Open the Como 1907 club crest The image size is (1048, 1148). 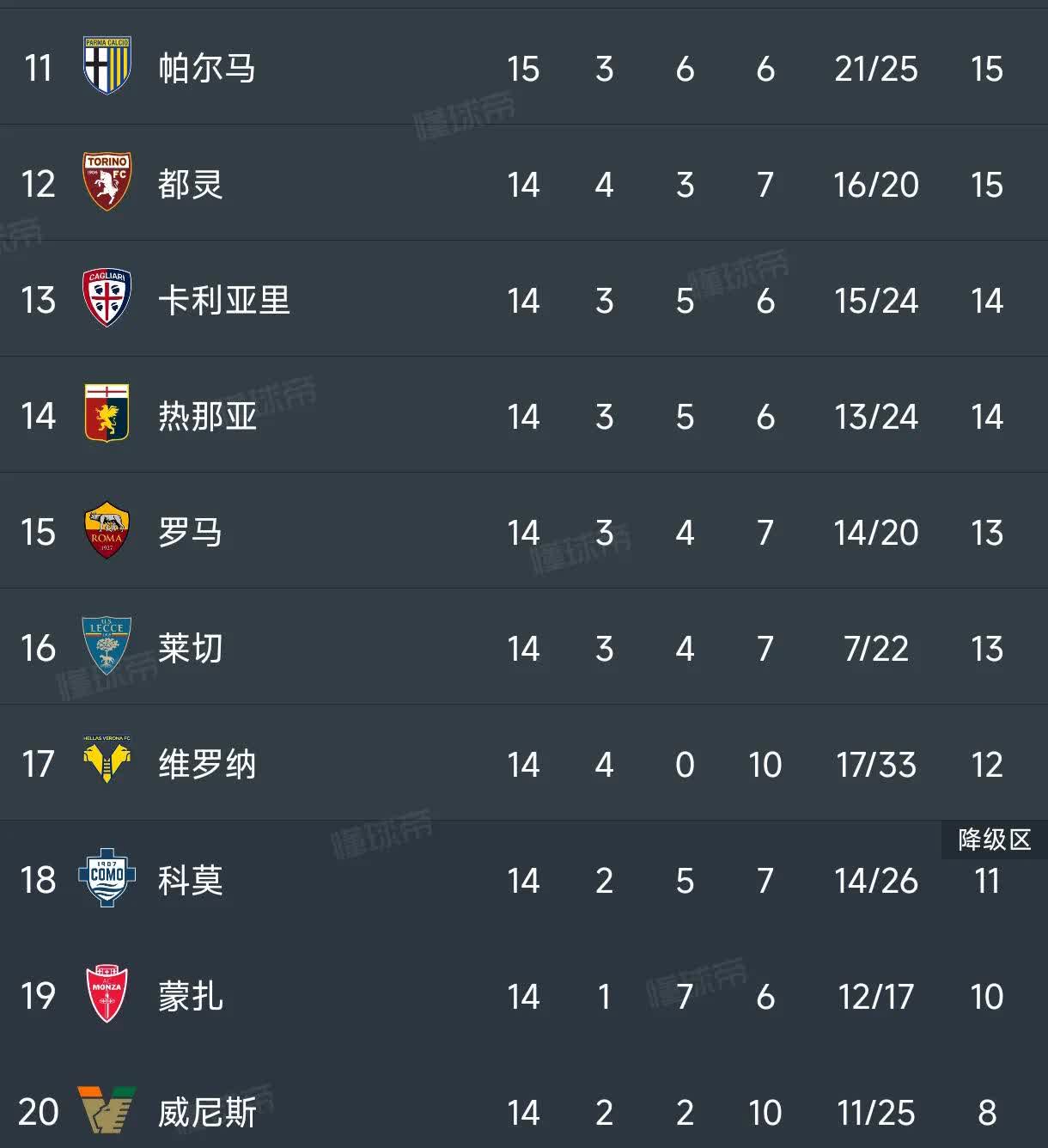coord(107,877)
